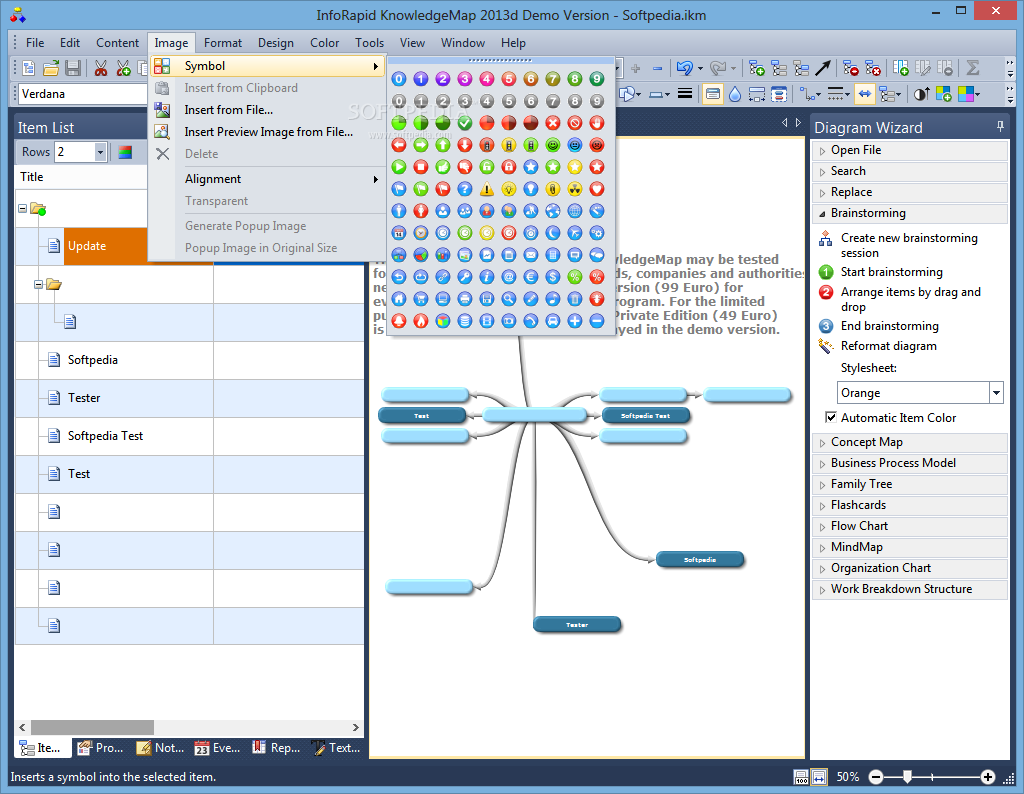Switch to the Eve... bottom tab

point(218,748)
